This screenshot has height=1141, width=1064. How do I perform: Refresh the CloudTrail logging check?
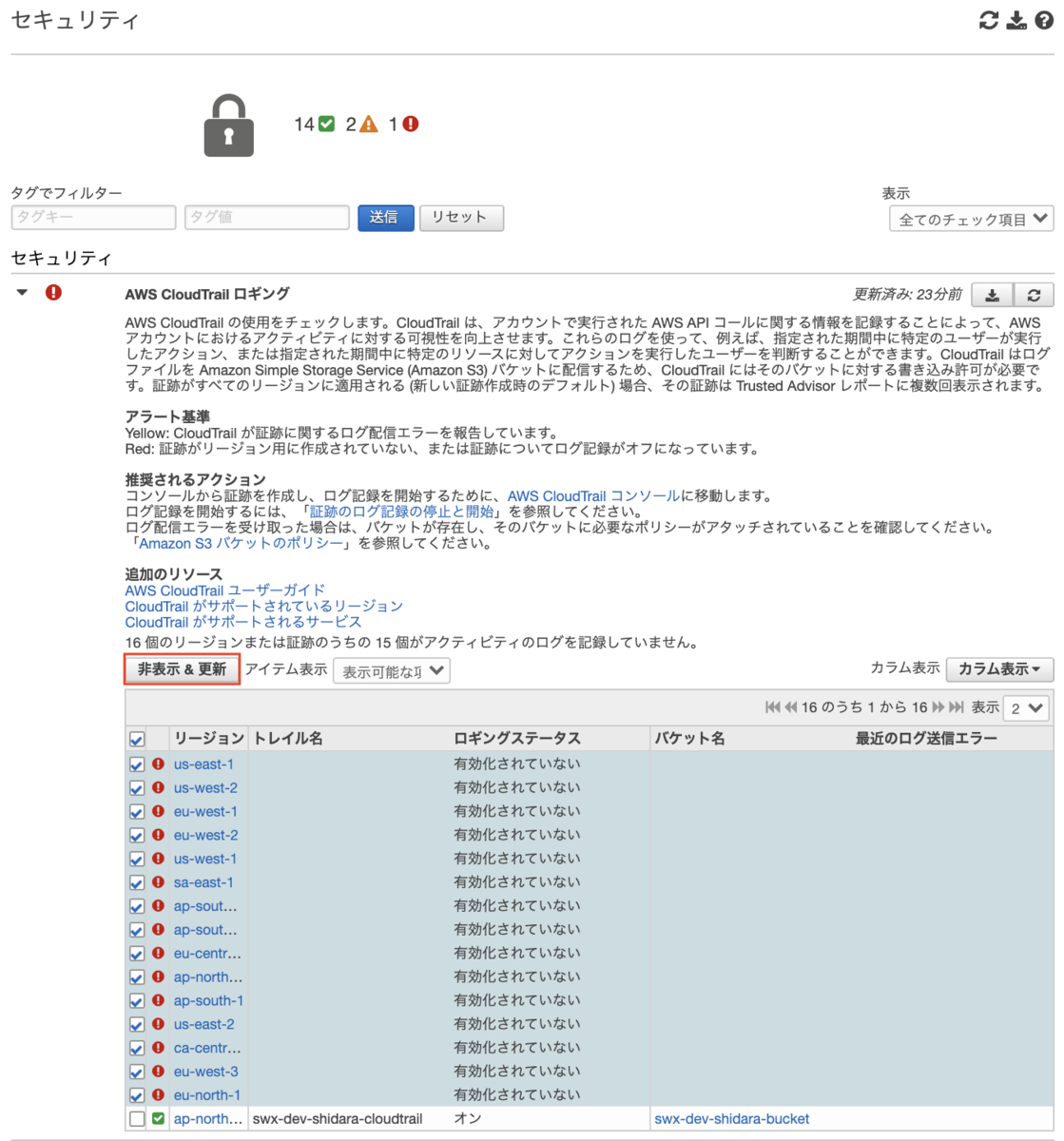[1034, 296]
